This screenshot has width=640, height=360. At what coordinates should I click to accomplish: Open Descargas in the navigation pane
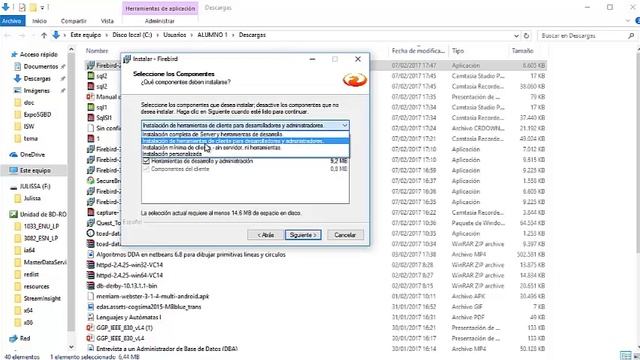pyautogui.click(x=37, y=78)
